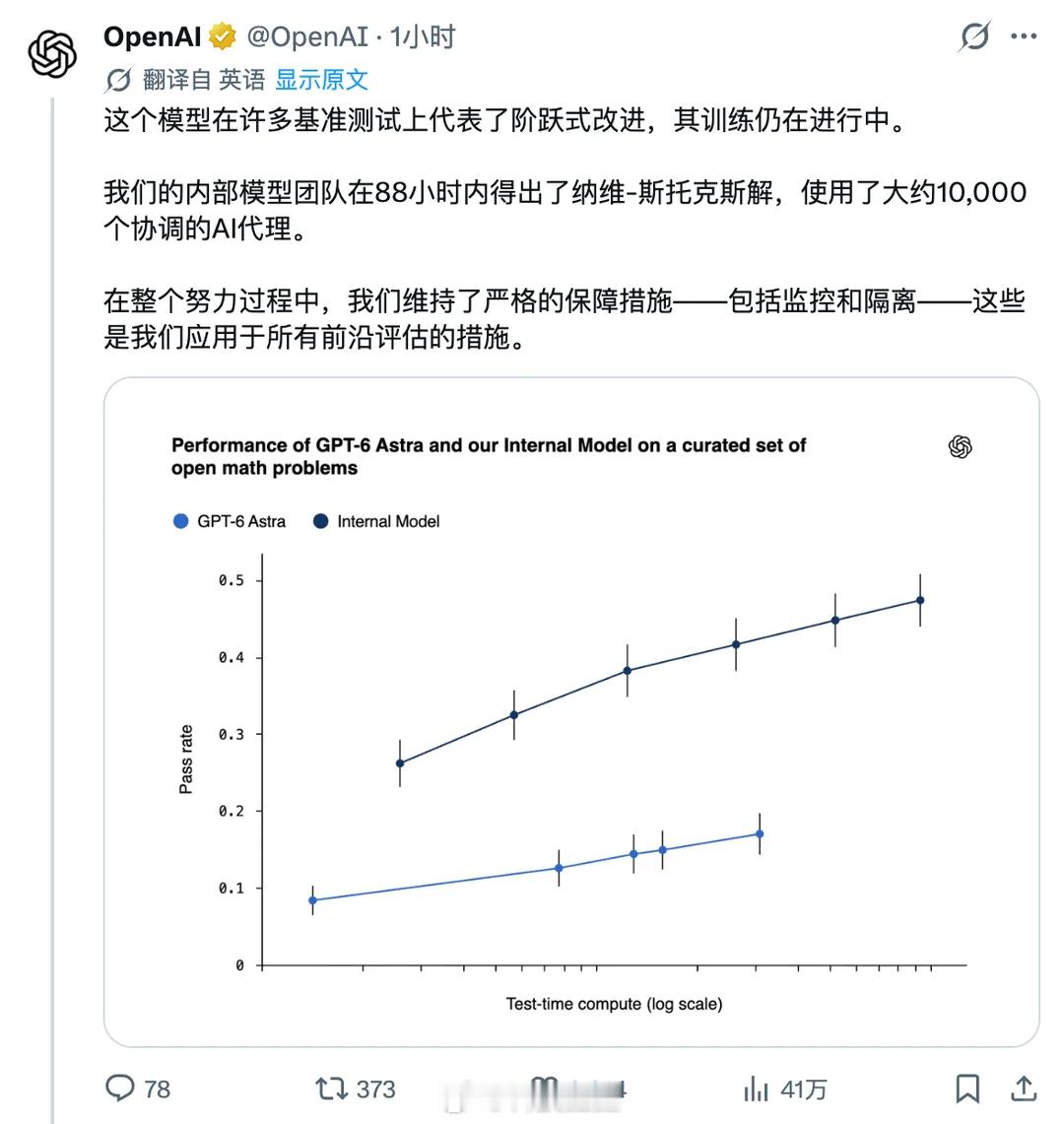The width and height of the screenshot is (1064, 1124).
Task: Show original text via 显示原文
Action: [321, 80]
